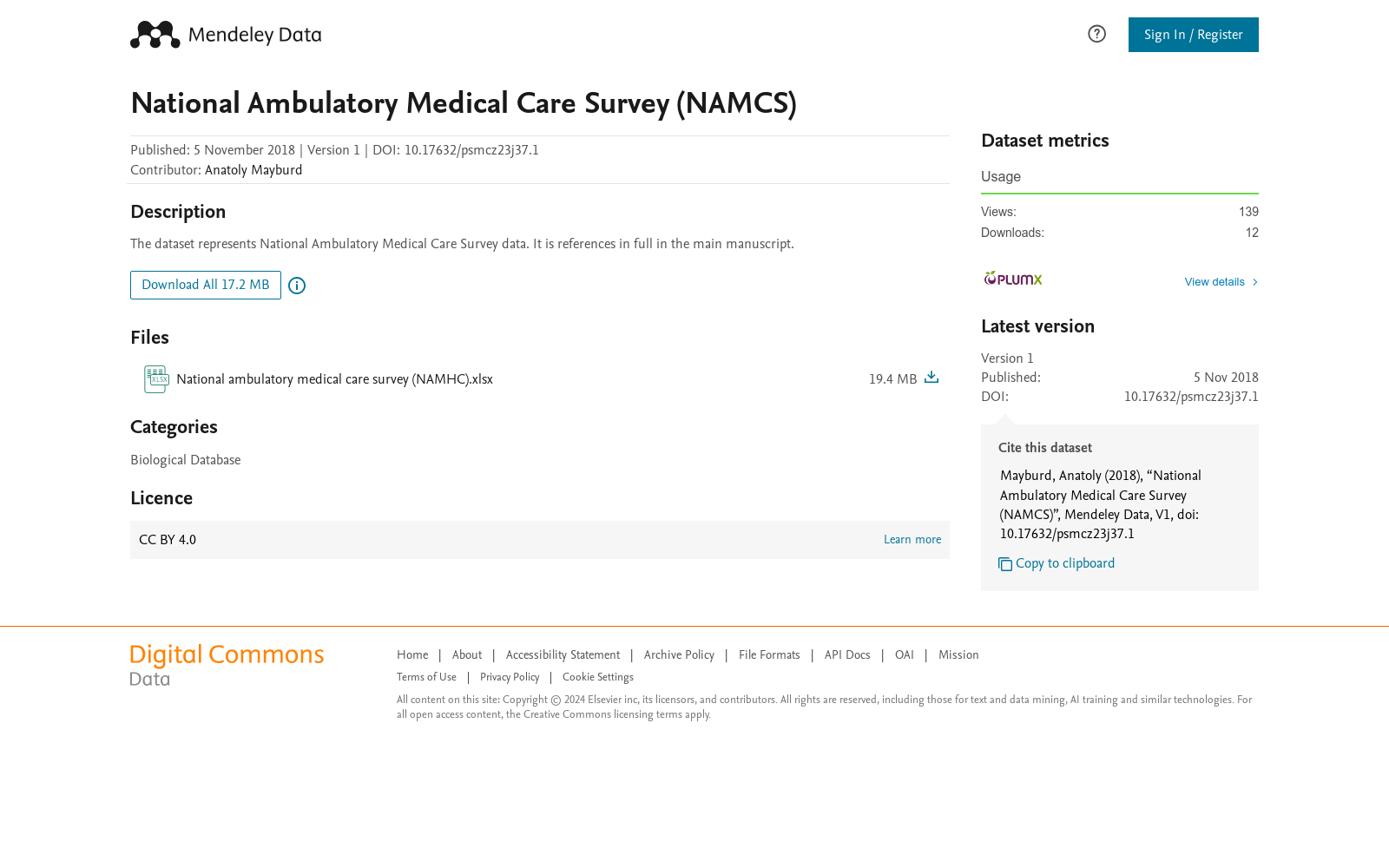
Task: Open Learn more about CC BY 4.0
Action: (912, 539)
